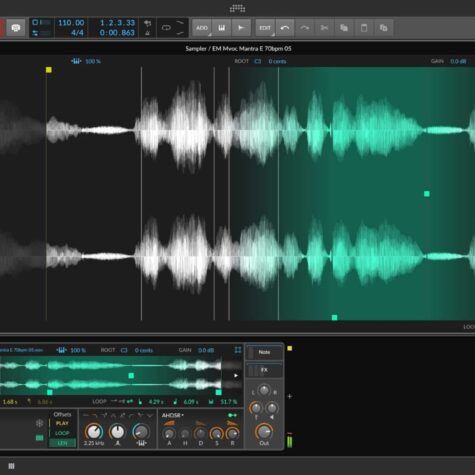Select the LEN offsets tab
The width and height of the screenshot is (475, 475).
62,443
